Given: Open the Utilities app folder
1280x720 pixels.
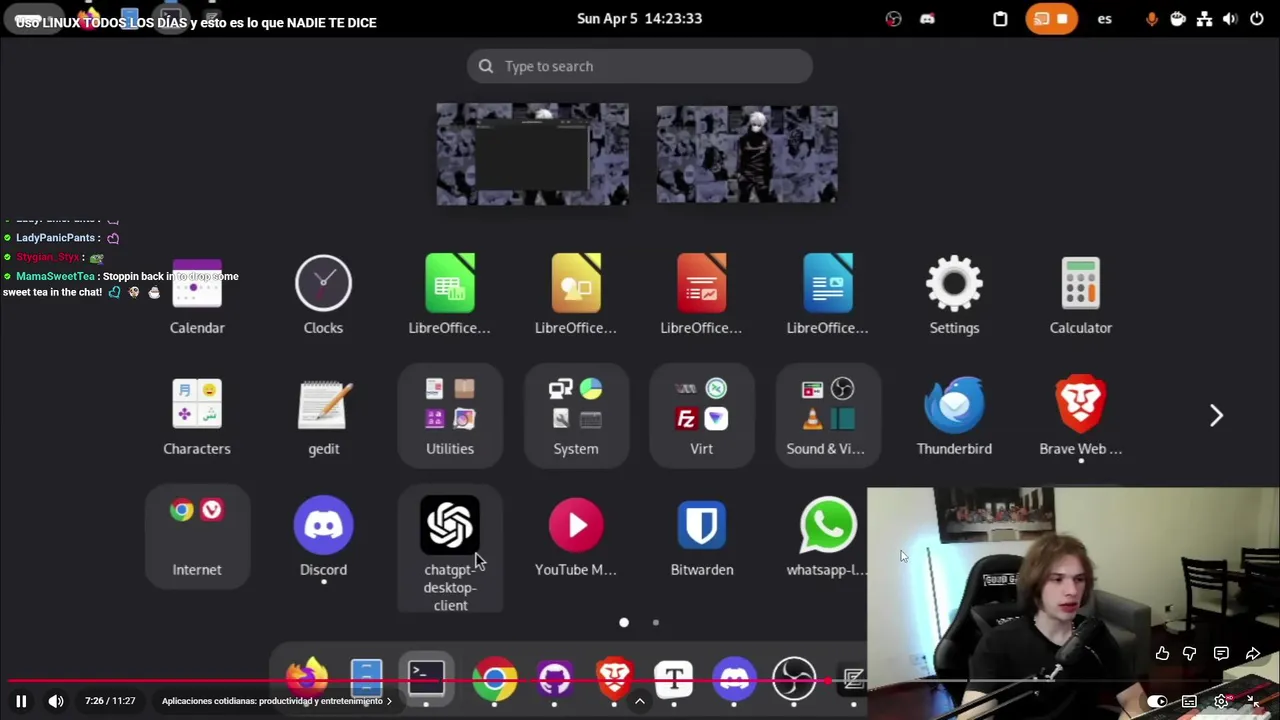Looking at the screenshot, I should coord(450,416).
